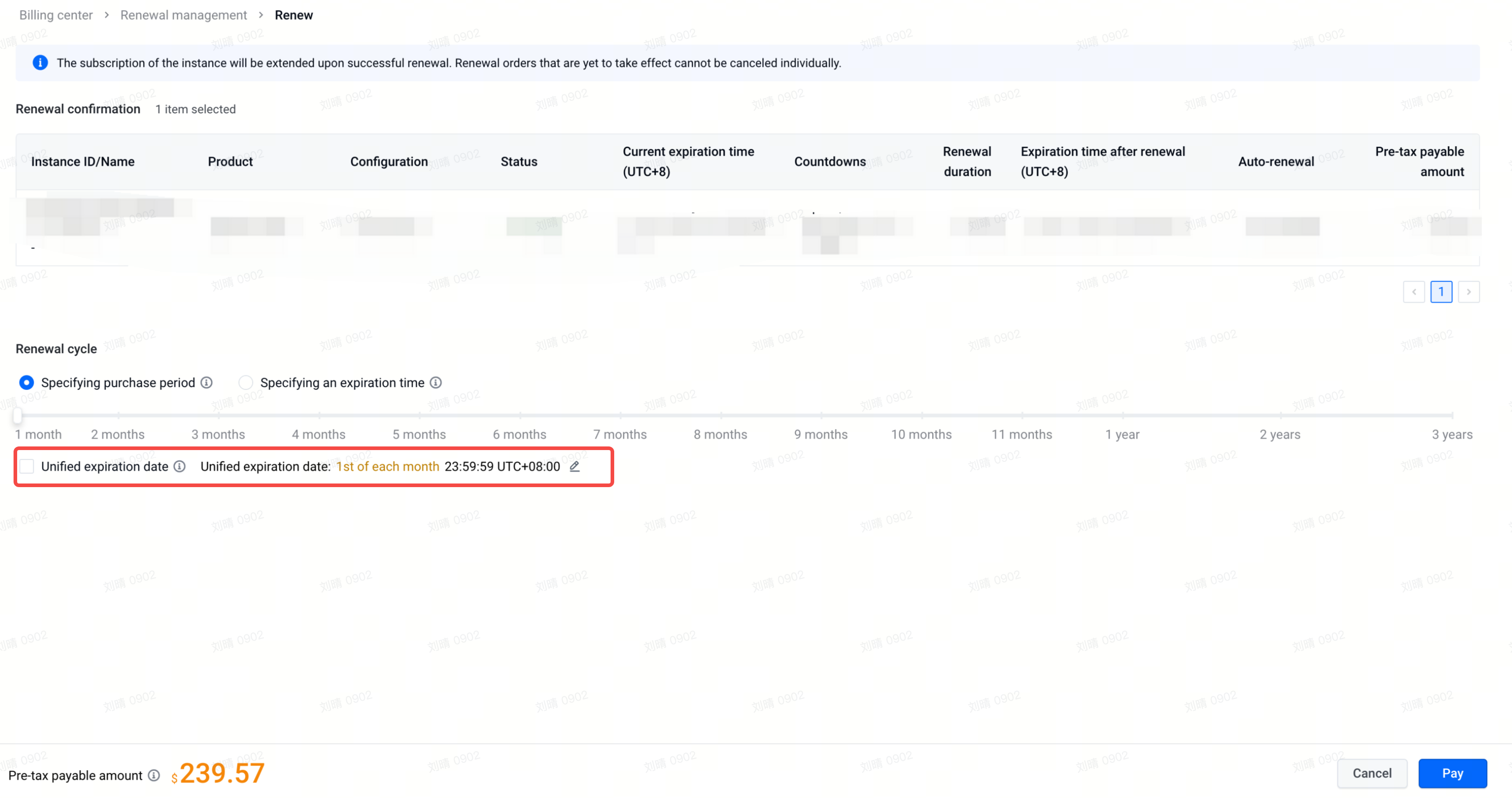The width and height of the screenshot is (1512, 798).
Task: Enable the Unified expiration date checkbox
Action: pyautogui.click(x=26, y=467)
